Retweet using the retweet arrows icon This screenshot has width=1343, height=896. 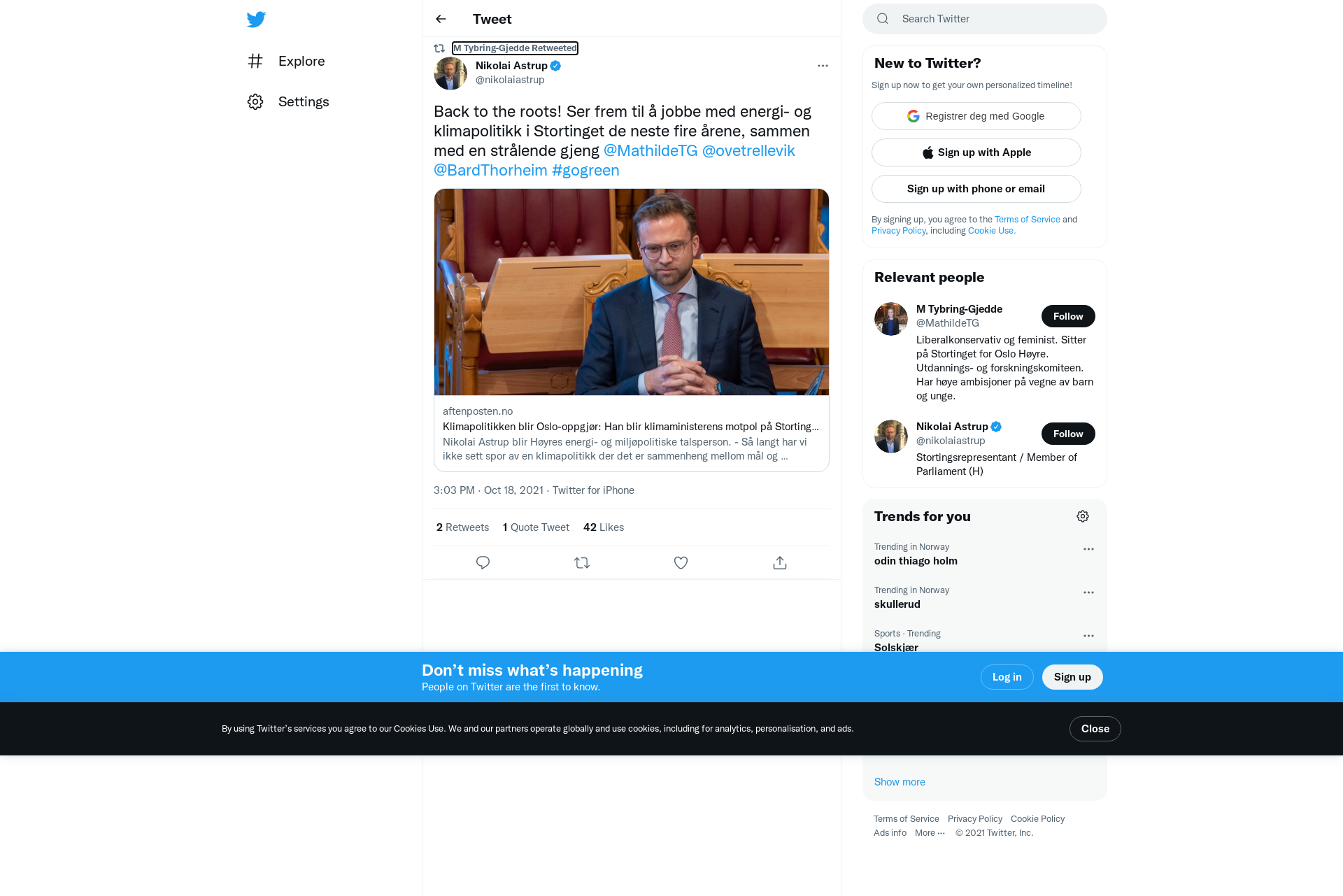[x=582, y=562]
